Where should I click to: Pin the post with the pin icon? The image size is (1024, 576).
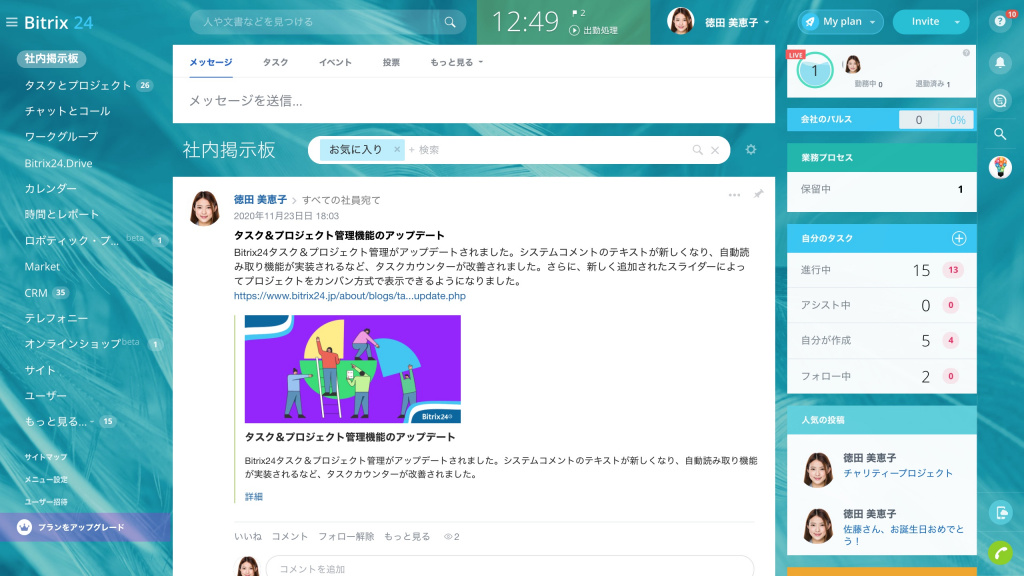click(758, 194)
